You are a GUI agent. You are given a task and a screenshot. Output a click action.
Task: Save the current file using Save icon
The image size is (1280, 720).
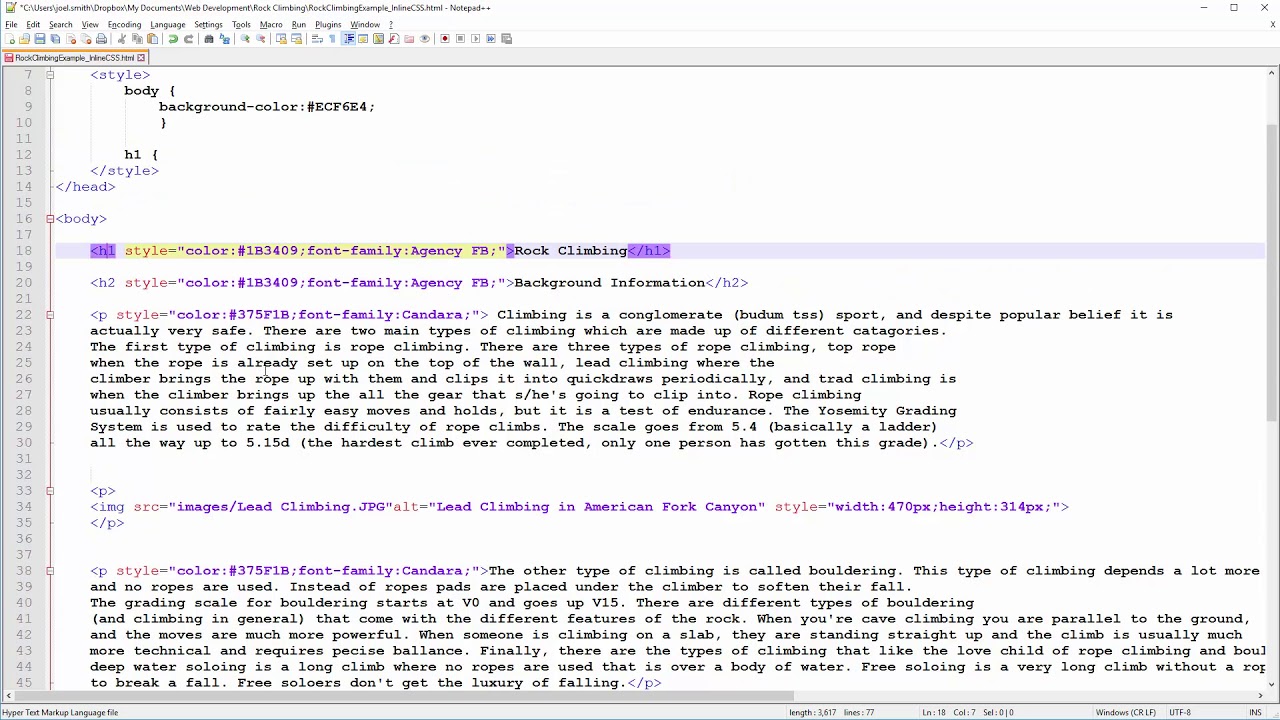[39, 39]
